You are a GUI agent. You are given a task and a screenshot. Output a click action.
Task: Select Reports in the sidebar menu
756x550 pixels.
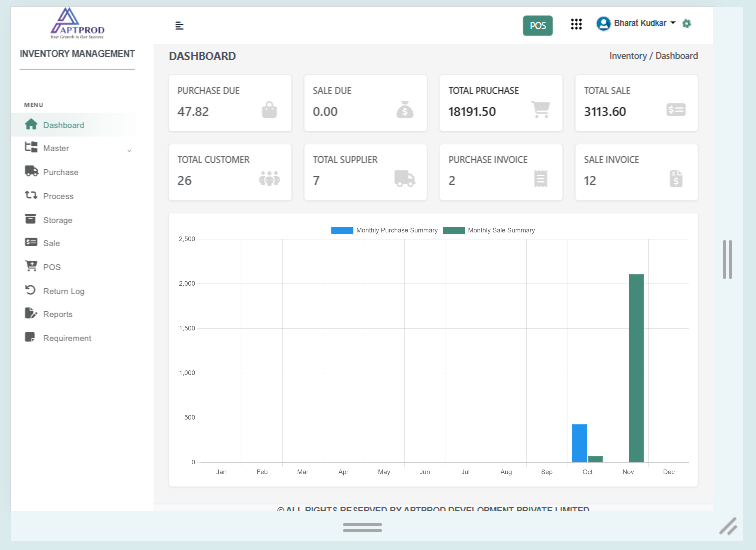57,314
